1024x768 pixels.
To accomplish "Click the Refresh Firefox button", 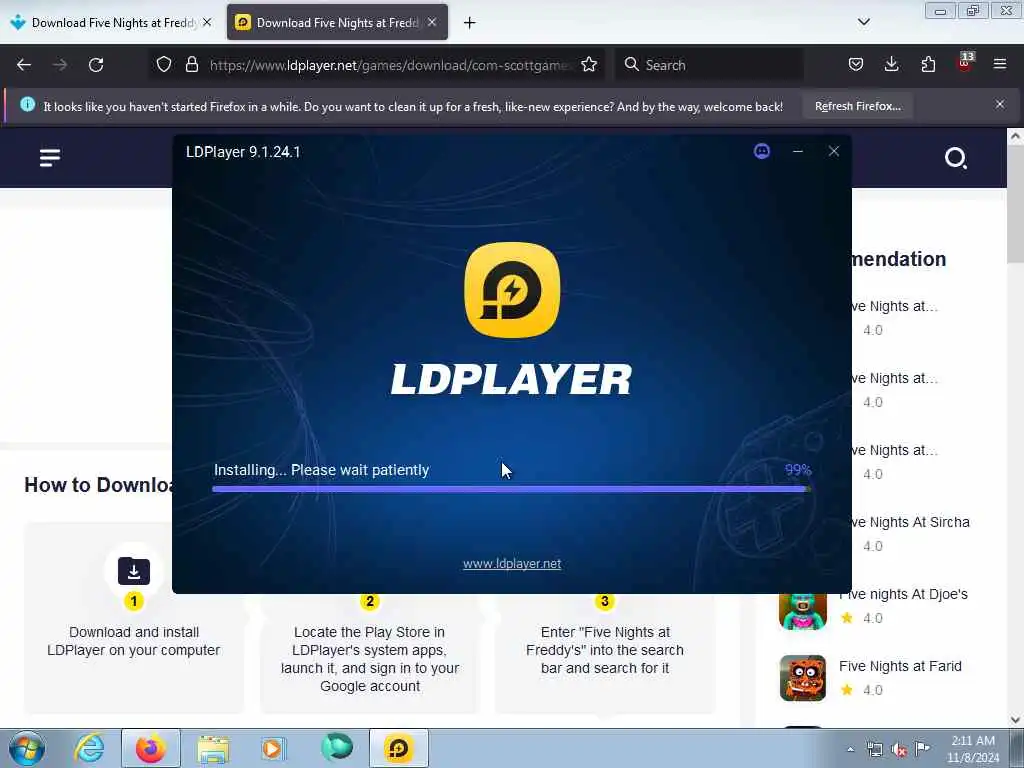I will 857,106.
